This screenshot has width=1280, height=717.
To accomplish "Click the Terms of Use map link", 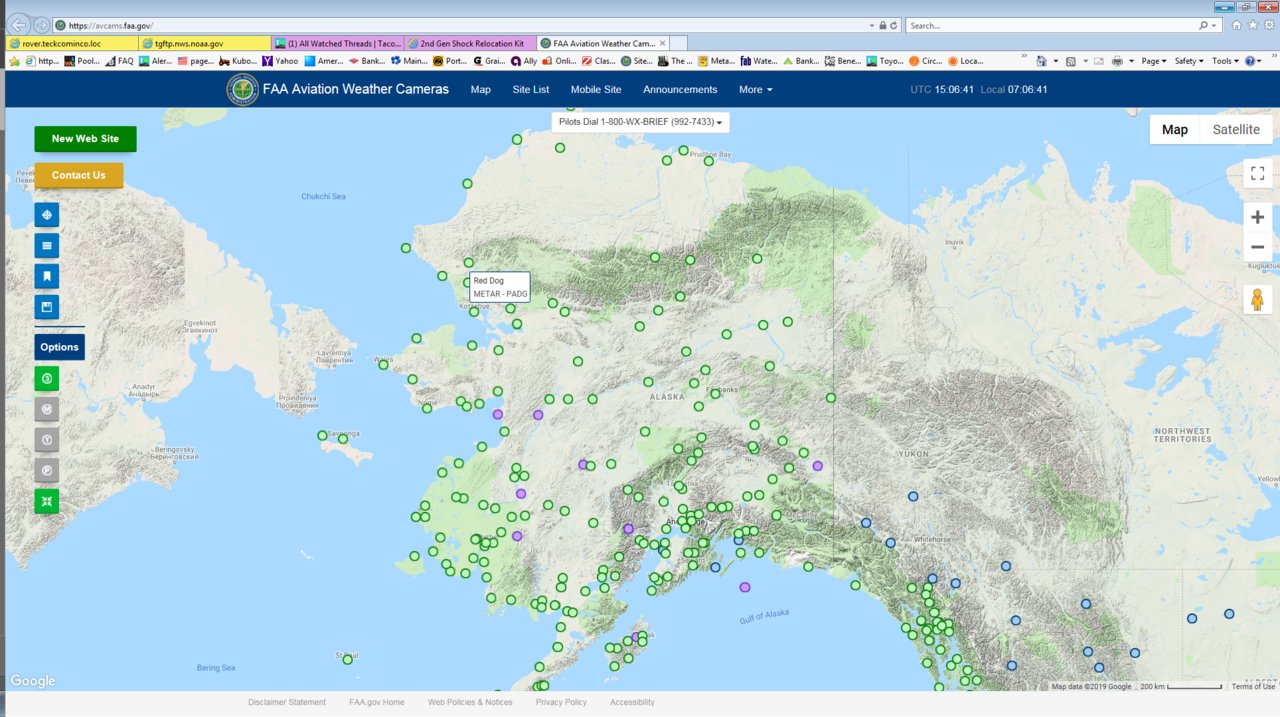I will pos(1253,686).
